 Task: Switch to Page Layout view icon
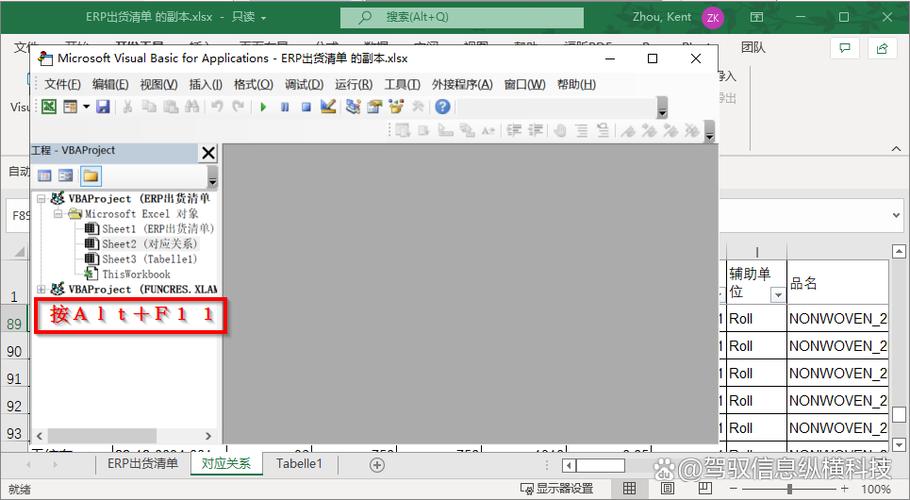pos(667,488)
